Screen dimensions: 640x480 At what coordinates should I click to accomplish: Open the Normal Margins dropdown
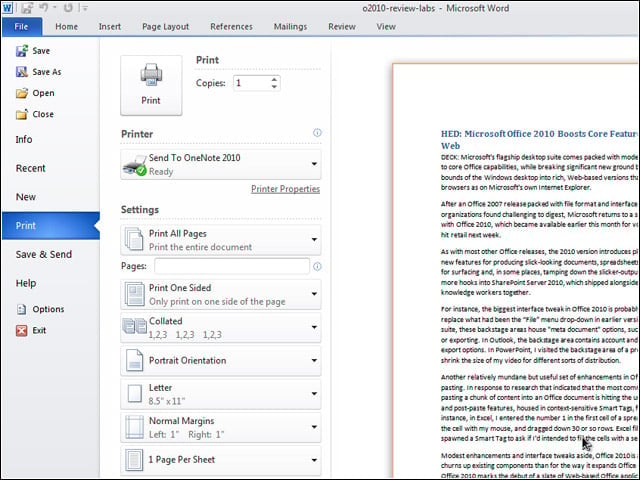(x=221, y=427)
